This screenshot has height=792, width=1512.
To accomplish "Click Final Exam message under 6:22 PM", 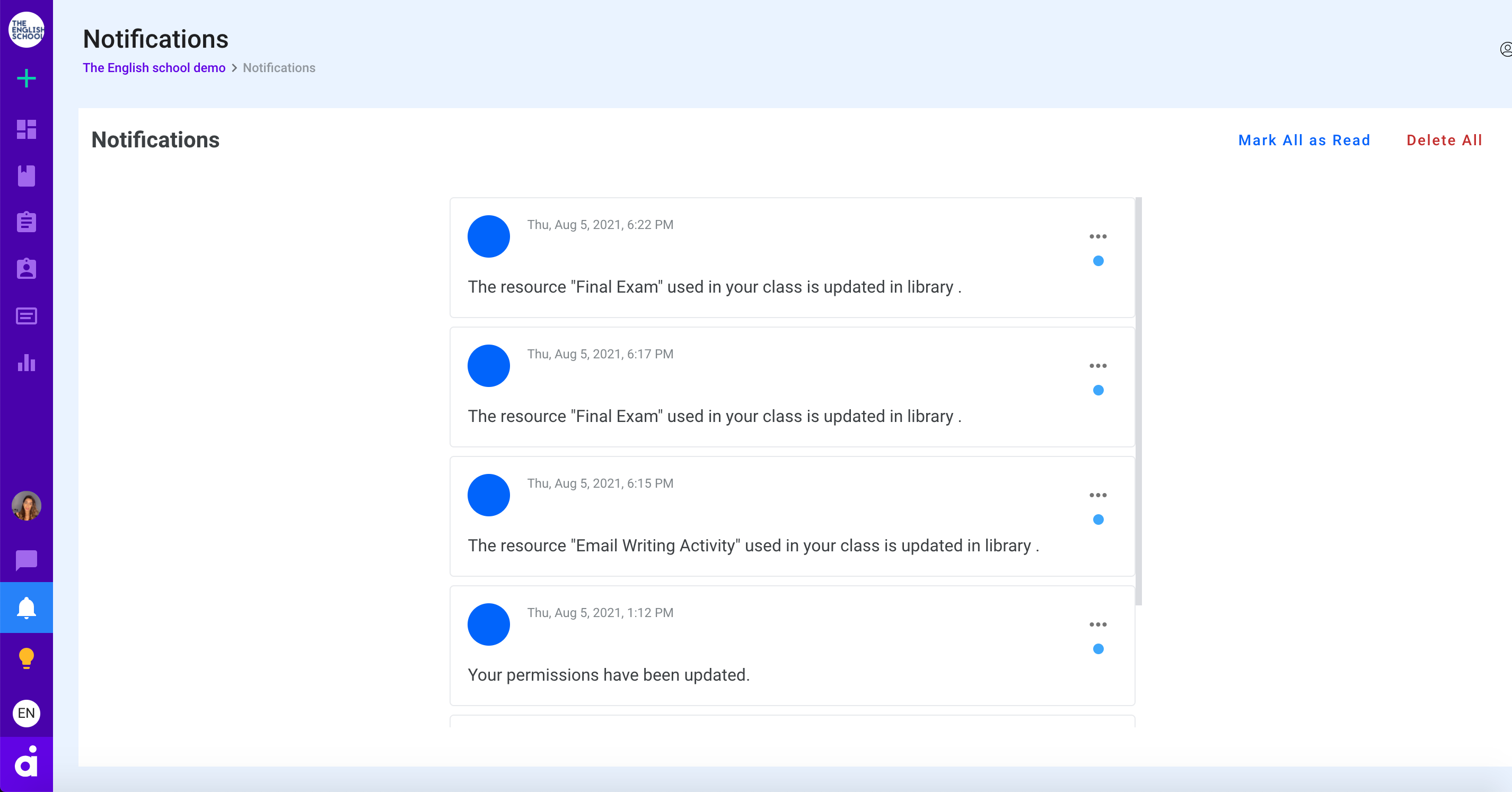I will pyautogui.click(x=714, y=287).
